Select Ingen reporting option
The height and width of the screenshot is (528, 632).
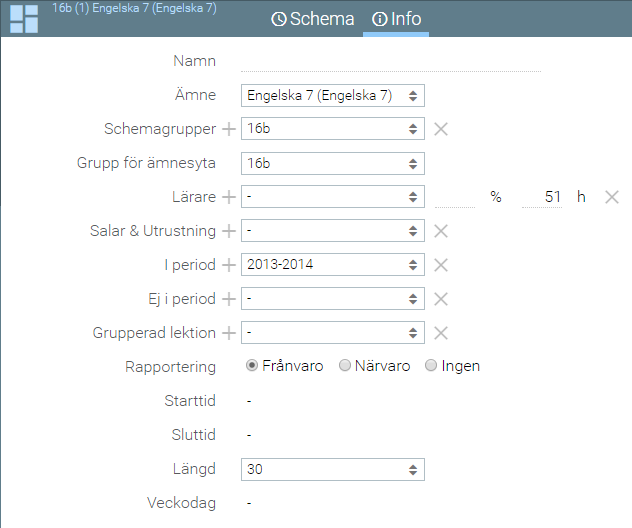pyautogui.click(x=431, y=366)
